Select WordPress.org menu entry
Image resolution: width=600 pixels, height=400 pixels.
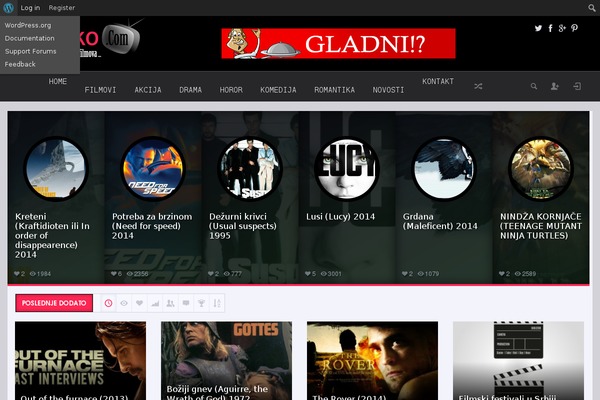tap(28, 25)
